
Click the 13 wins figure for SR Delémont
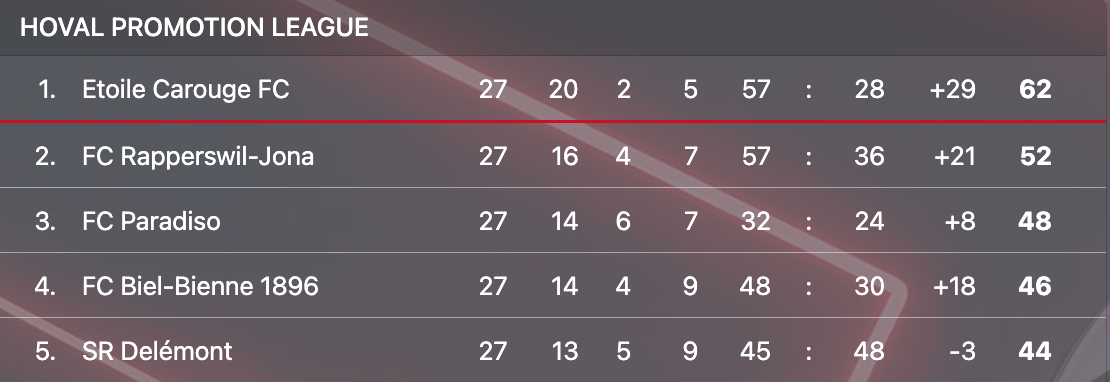(564, 352)
